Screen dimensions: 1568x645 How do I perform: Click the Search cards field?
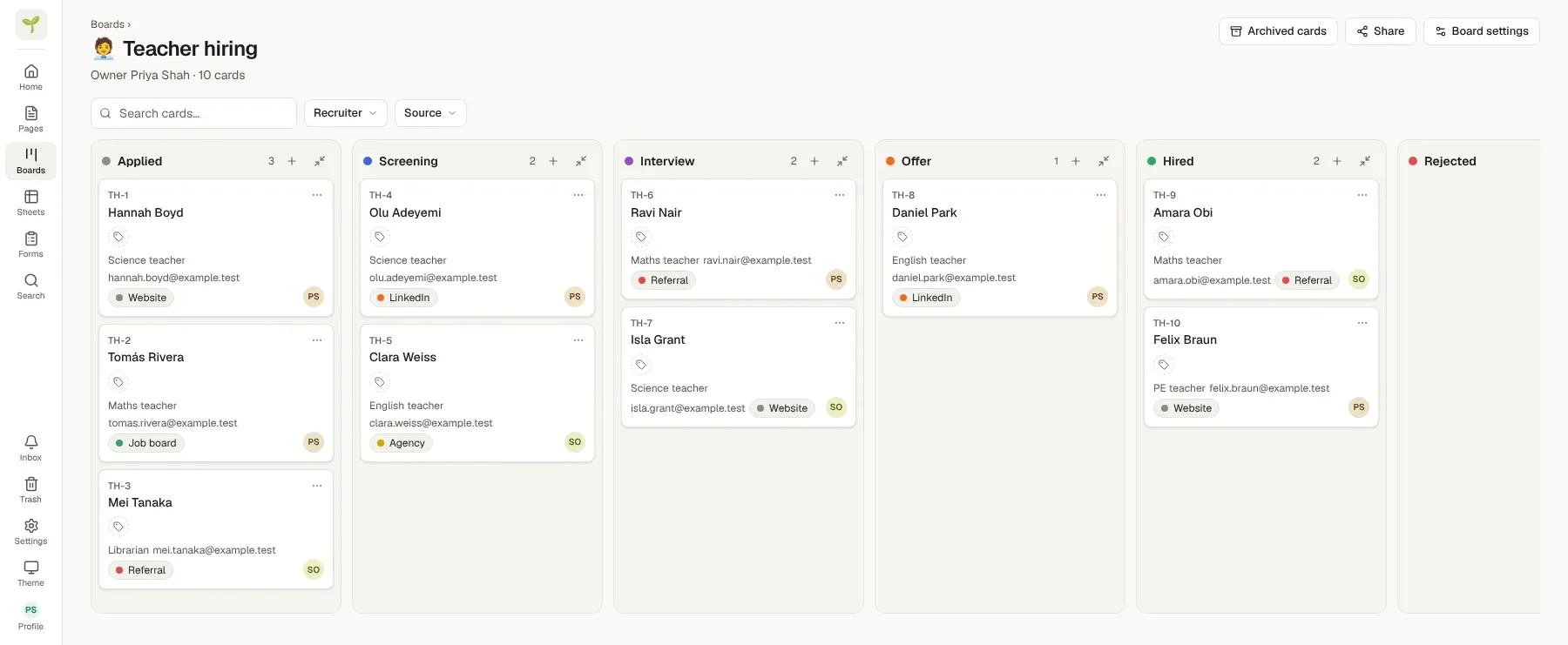point(193,113)
